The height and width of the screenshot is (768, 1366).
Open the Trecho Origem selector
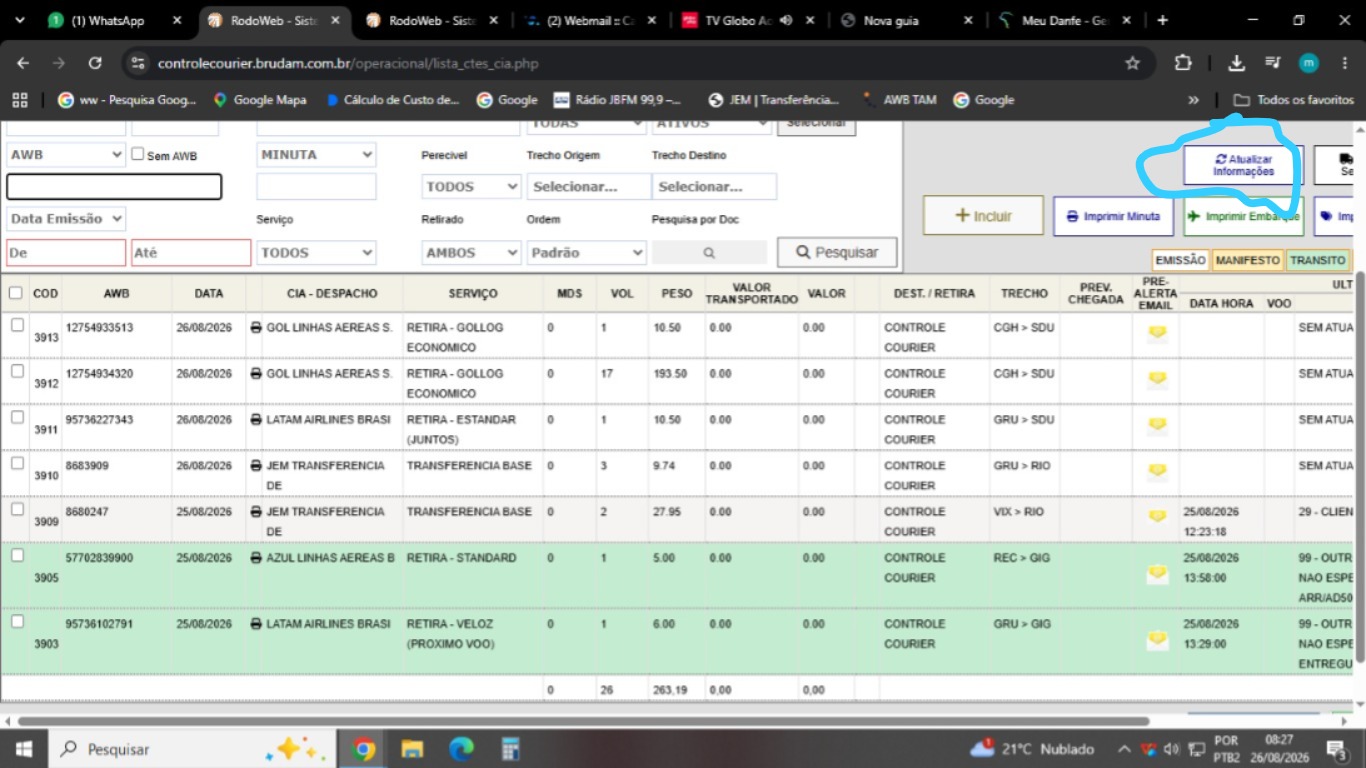coord(589,187)
